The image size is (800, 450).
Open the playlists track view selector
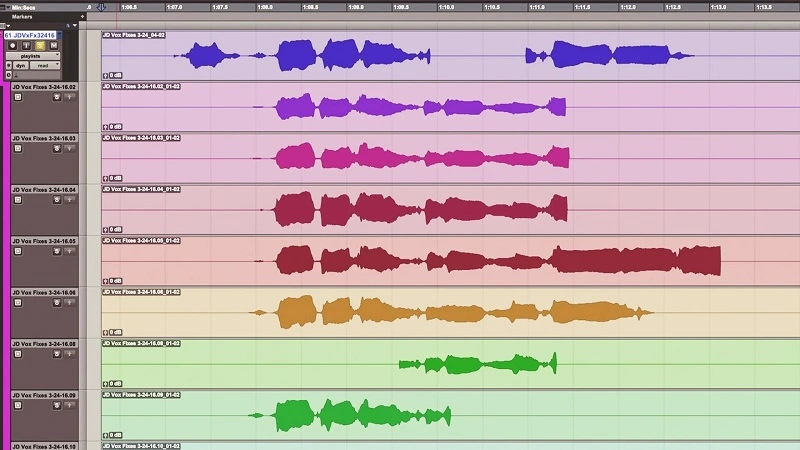pyautogui.click(x=31, y=56)
